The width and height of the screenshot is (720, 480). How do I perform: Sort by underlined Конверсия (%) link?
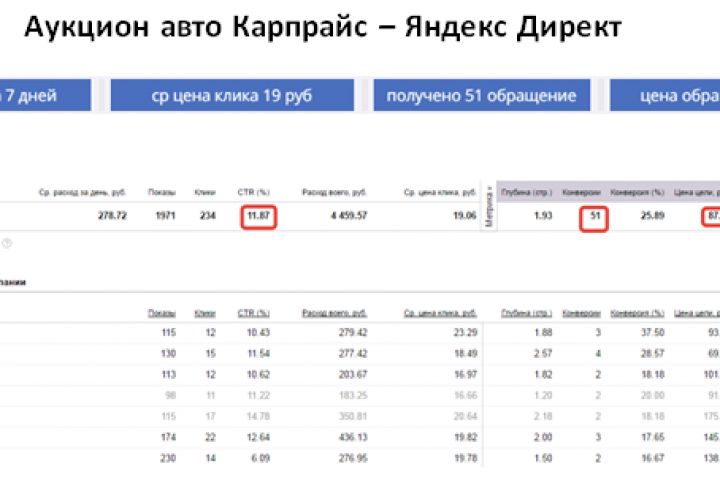637,313
